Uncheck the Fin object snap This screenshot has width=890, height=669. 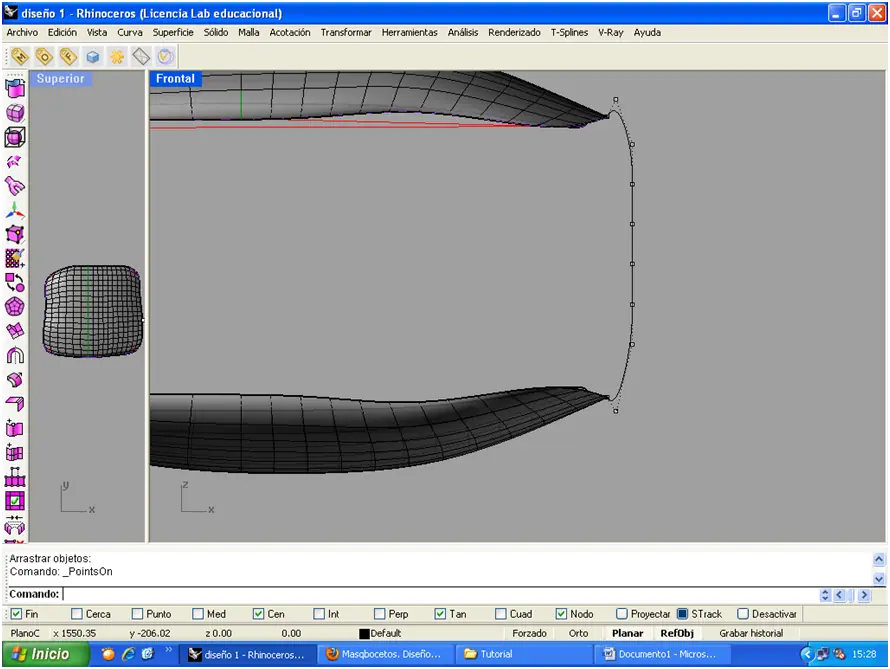16,614
